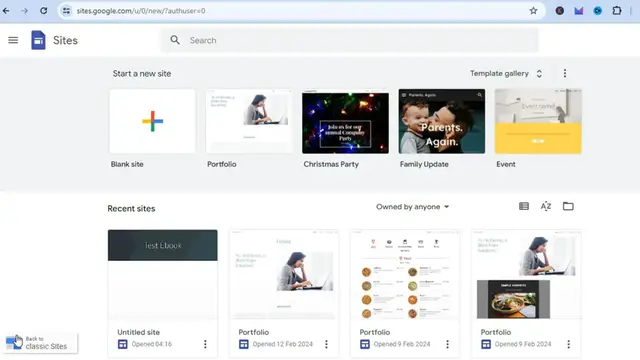Switch to list view

(x=524, y=207)
